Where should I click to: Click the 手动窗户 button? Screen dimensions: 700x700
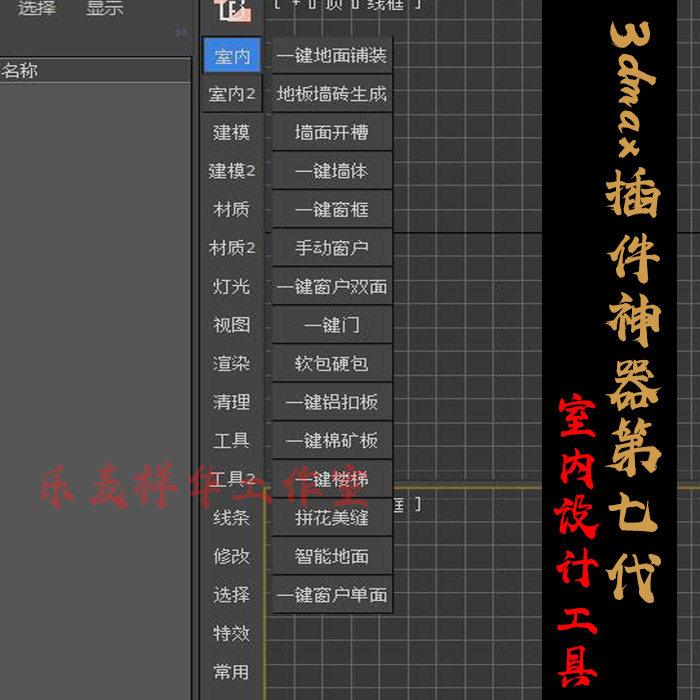click(332, 248)
